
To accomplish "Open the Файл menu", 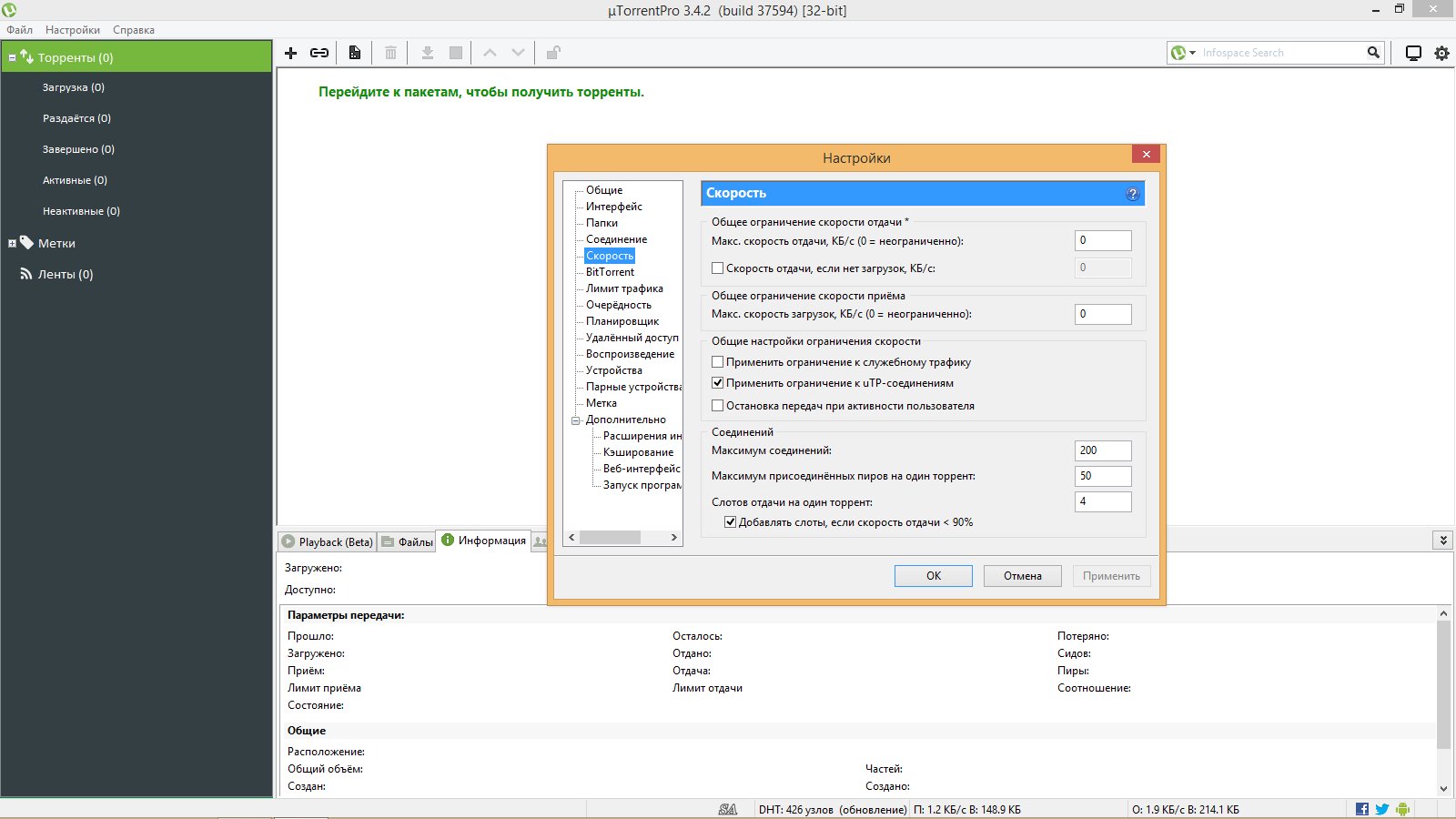I will click(19, 30).
